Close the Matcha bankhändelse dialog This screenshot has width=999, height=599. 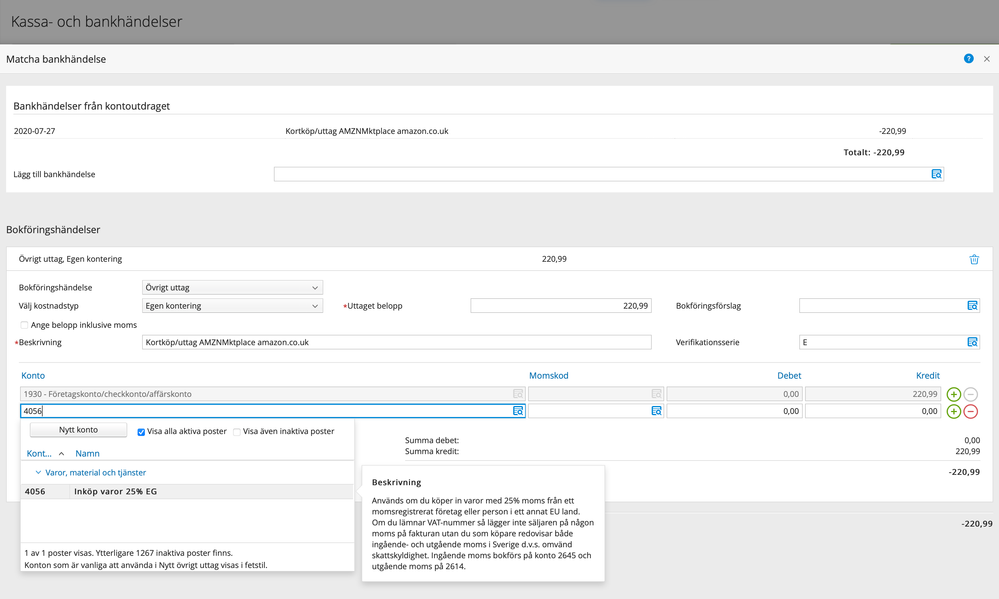(986, 59)
